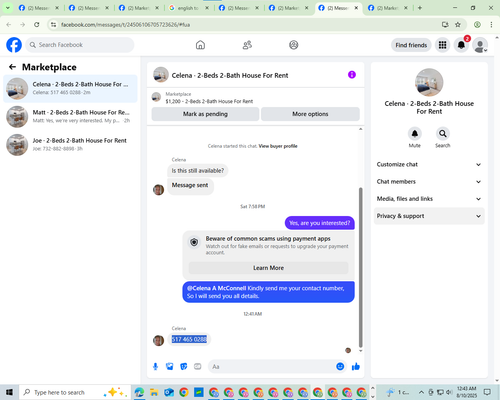Open the taskbar clock and date
This screenshot has height=400, width=500.
coord(467,392)
